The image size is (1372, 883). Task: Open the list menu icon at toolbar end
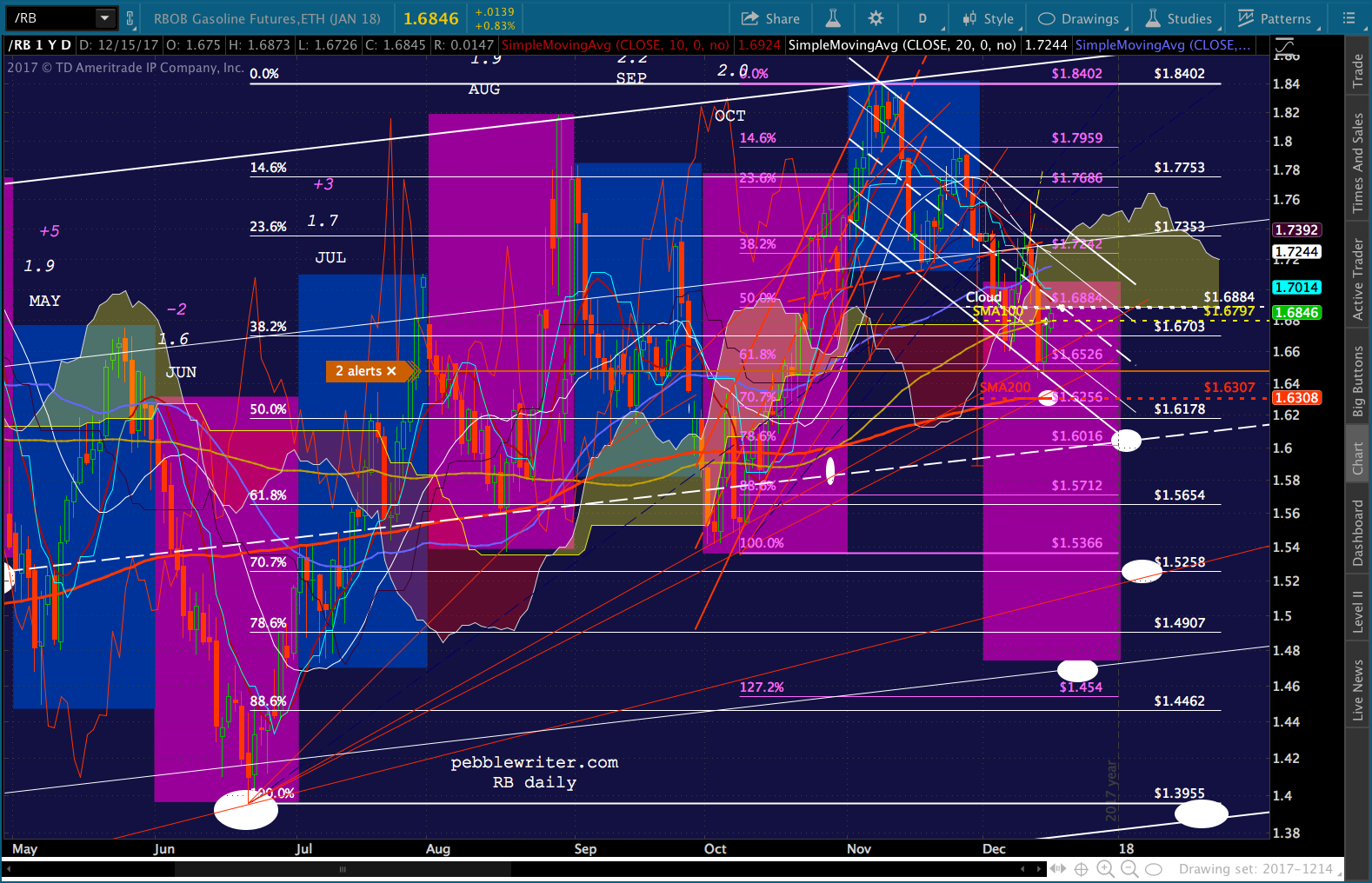tap(1349, 18)
